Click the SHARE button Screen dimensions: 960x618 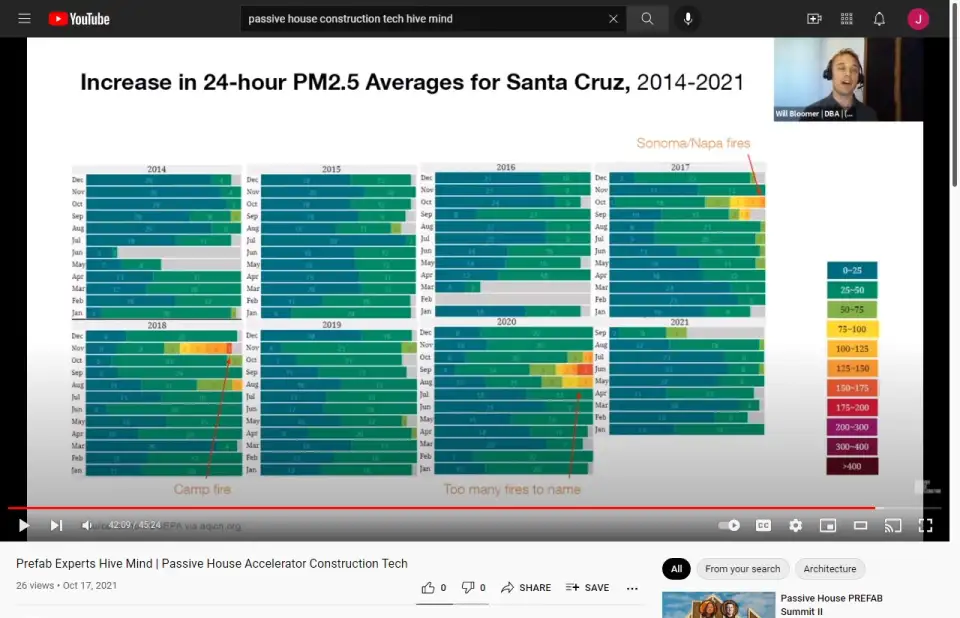coord(526,588)
